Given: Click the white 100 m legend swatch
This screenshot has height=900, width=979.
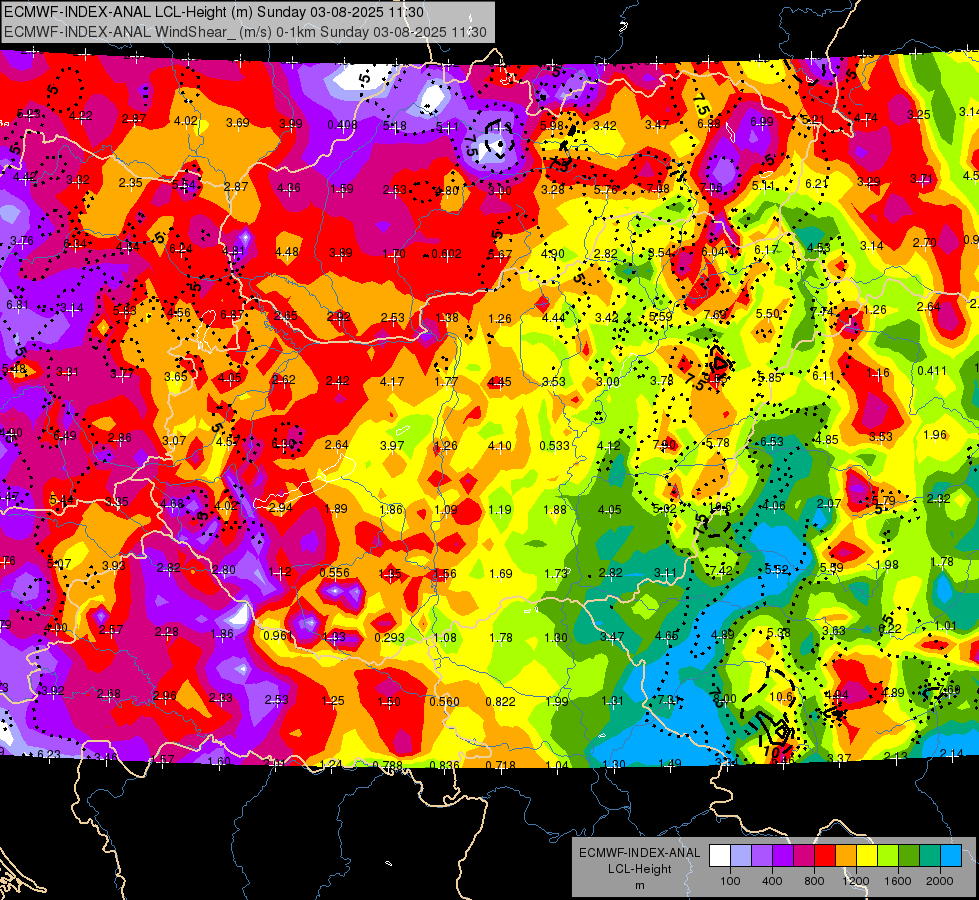Looking at the screenshot, I should coord(720,856).
